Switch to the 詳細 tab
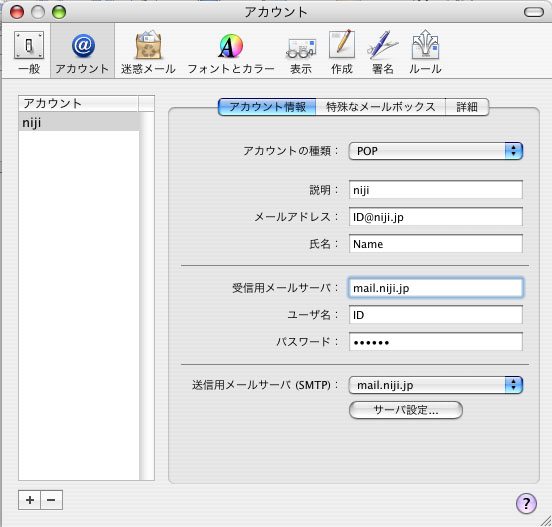This screenshot has width=552, height=527. [x=467, y=107]
